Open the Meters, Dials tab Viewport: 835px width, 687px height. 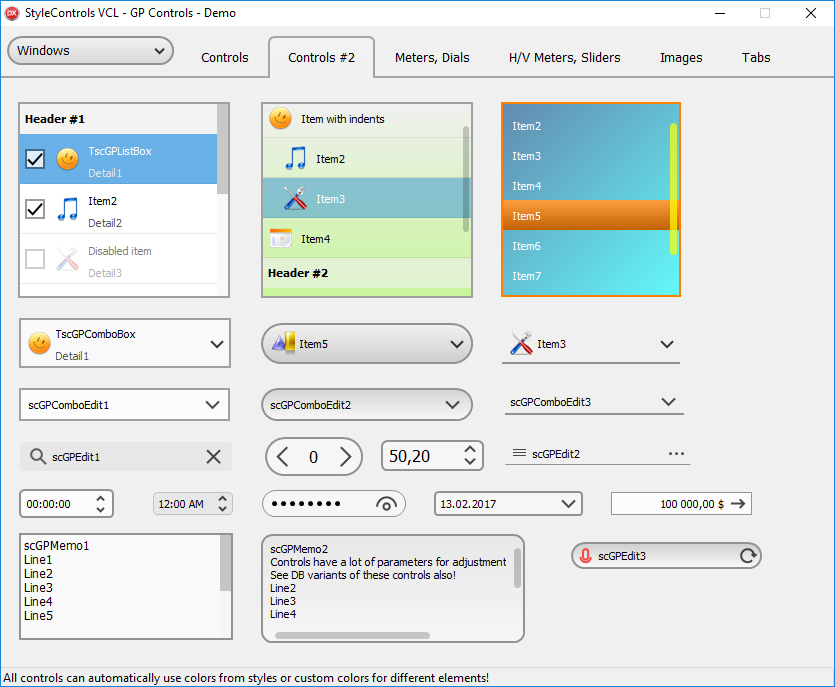click(432, 58)
